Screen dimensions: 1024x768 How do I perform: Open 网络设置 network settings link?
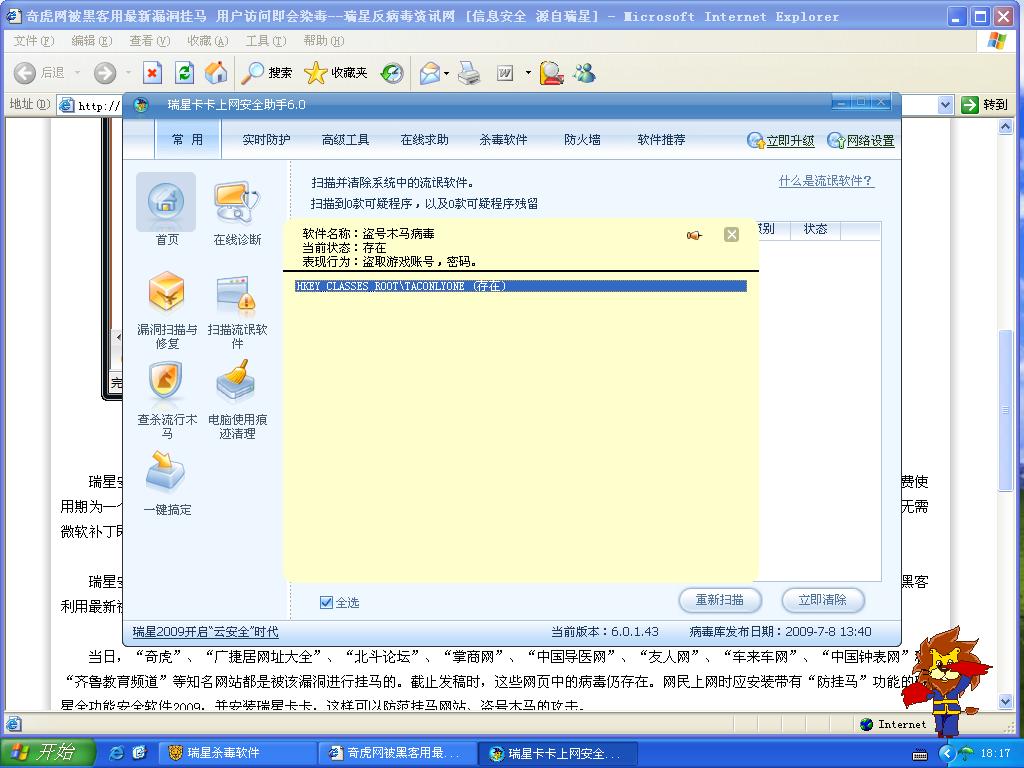click(861, 140)
